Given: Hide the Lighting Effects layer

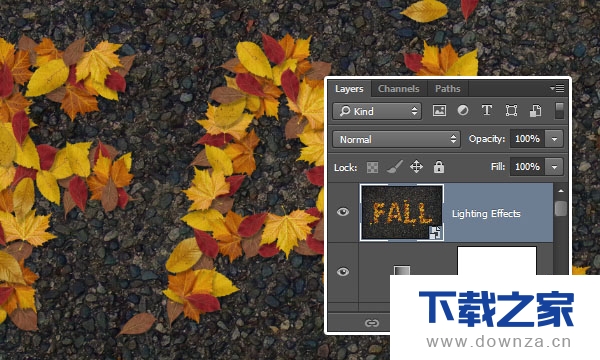Looking at the screenshot, I should (x=343, y=212).
